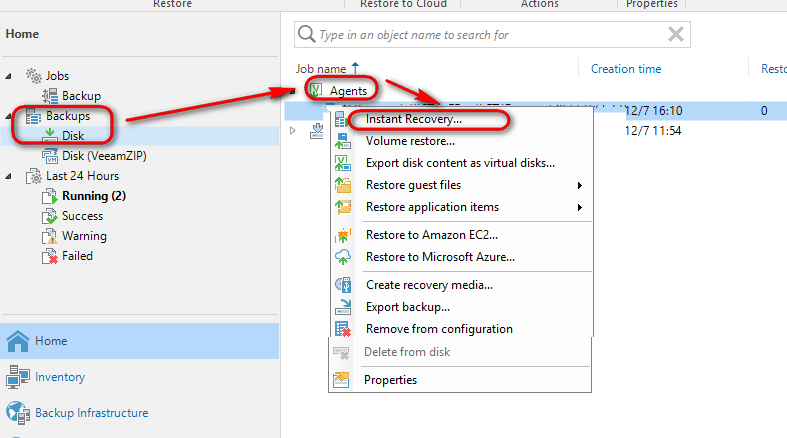The image size is (787, 438).
Task: Click the Warning status icon
Action: (50, 236)
